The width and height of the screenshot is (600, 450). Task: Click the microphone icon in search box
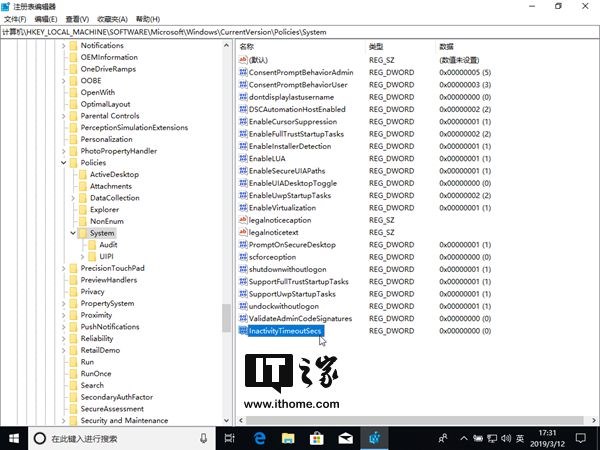point(204,438)
